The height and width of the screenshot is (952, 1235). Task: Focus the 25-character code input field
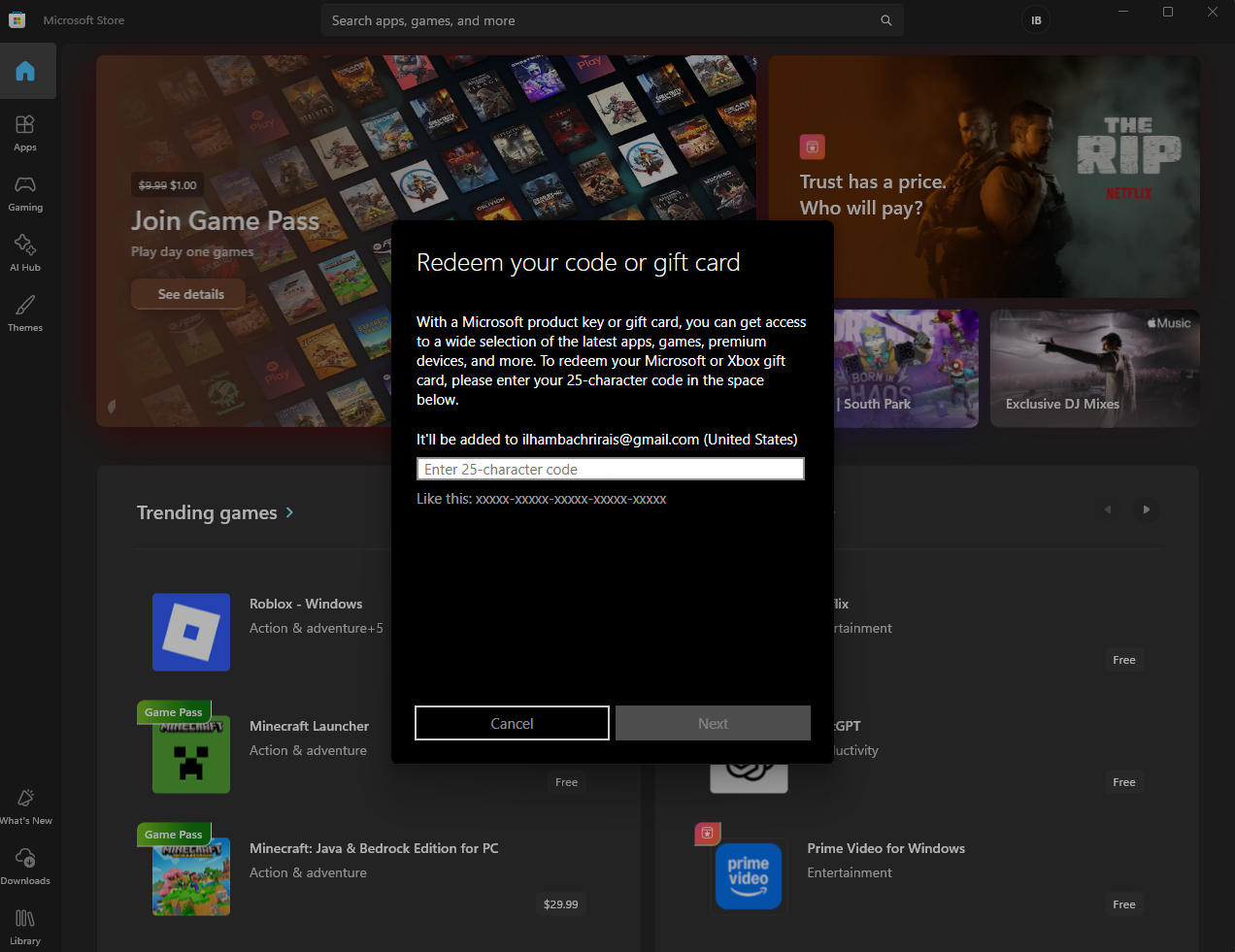[x=611, y=470]
